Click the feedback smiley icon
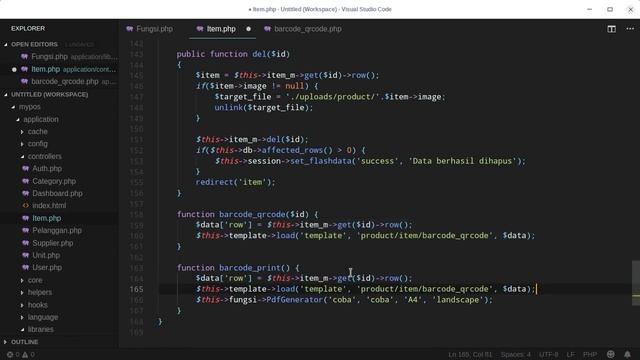 (611, 354)
